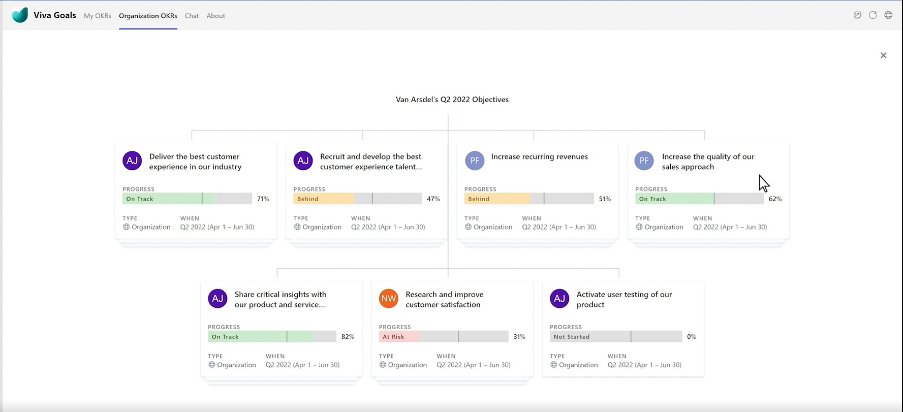Reload the tab using the refresh icon

[x=873, y=16]
